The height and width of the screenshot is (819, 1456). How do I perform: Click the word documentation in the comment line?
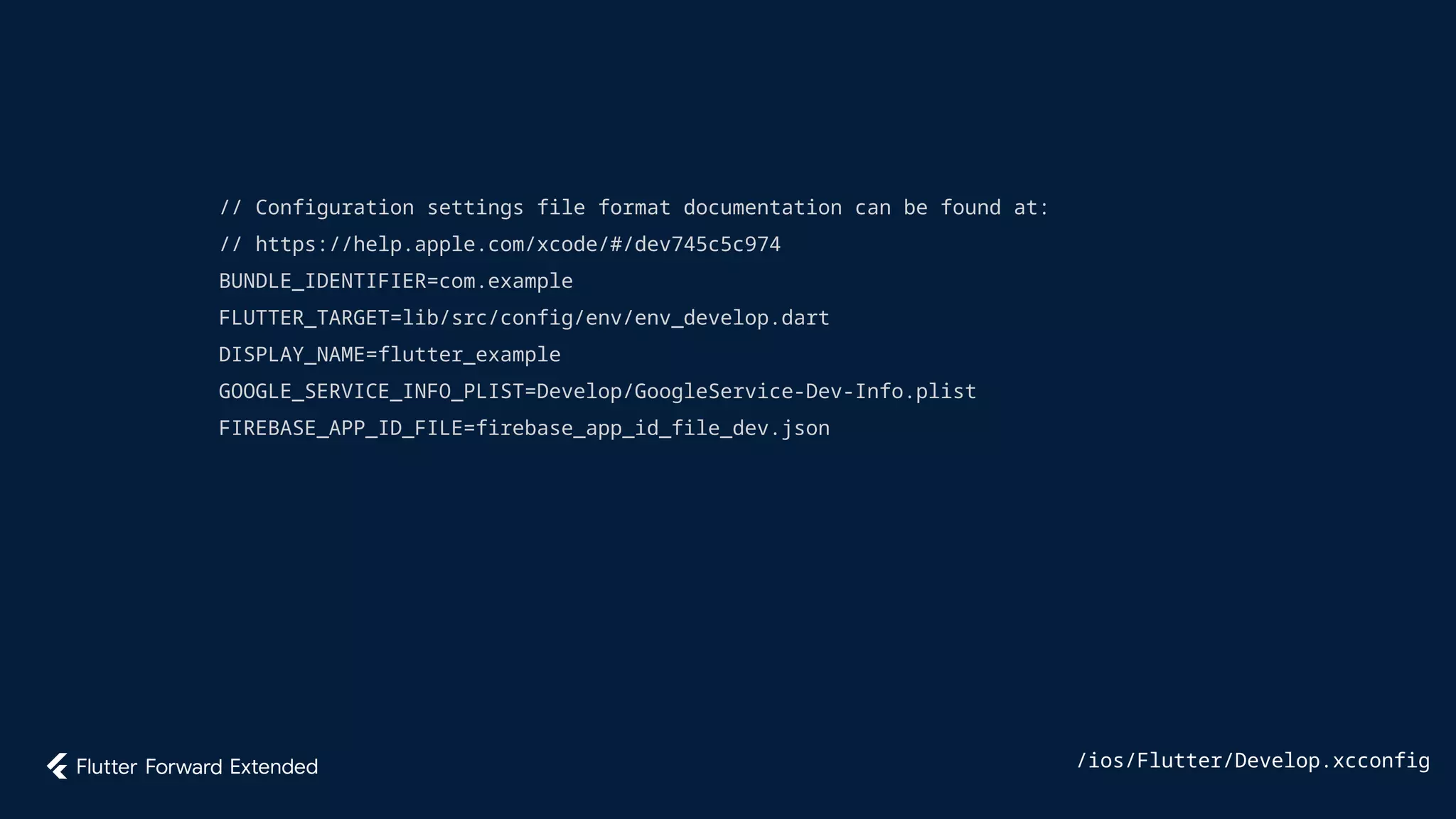[x=762, y=208]
